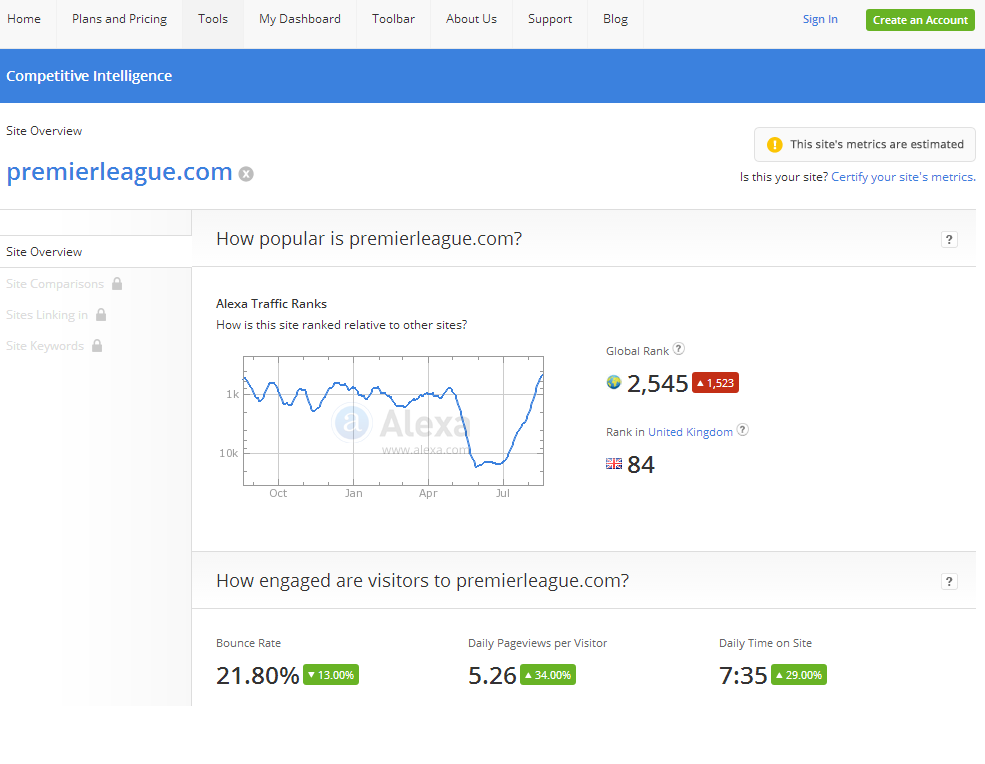Click the United Kingdom flag icon
985x764 pixels.
[x=614, y=464]
